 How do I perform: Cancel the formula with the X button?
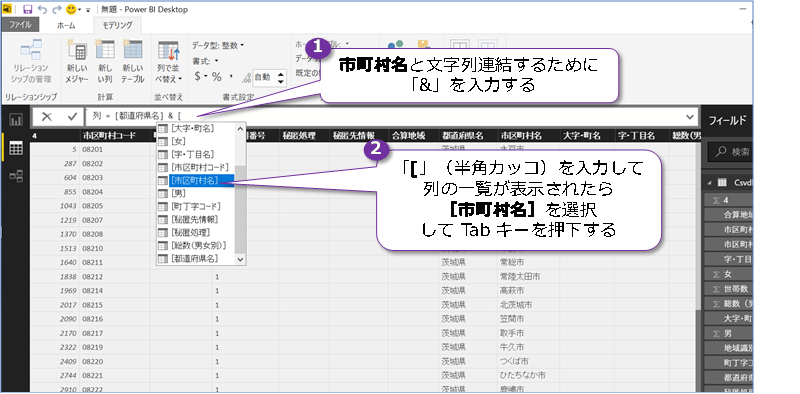pyautogui.click(x=46, y=117)
